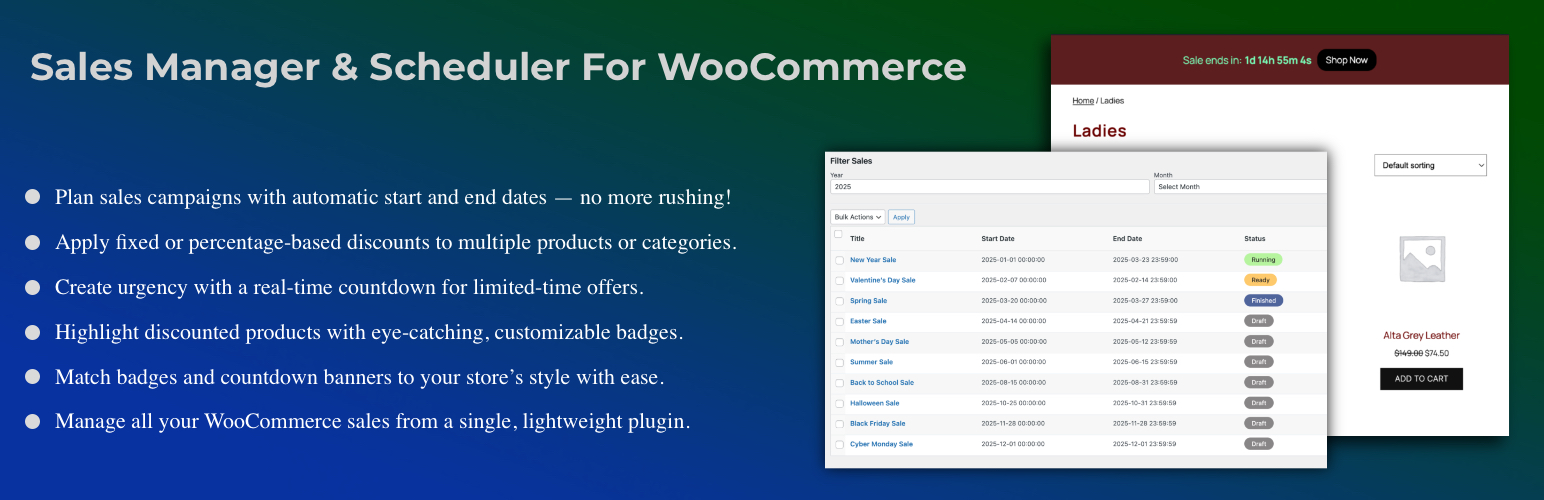This screenshot has height=500, width=1544.
Task: Open the Back to School Sale link
Action: (x=882, y=383)
